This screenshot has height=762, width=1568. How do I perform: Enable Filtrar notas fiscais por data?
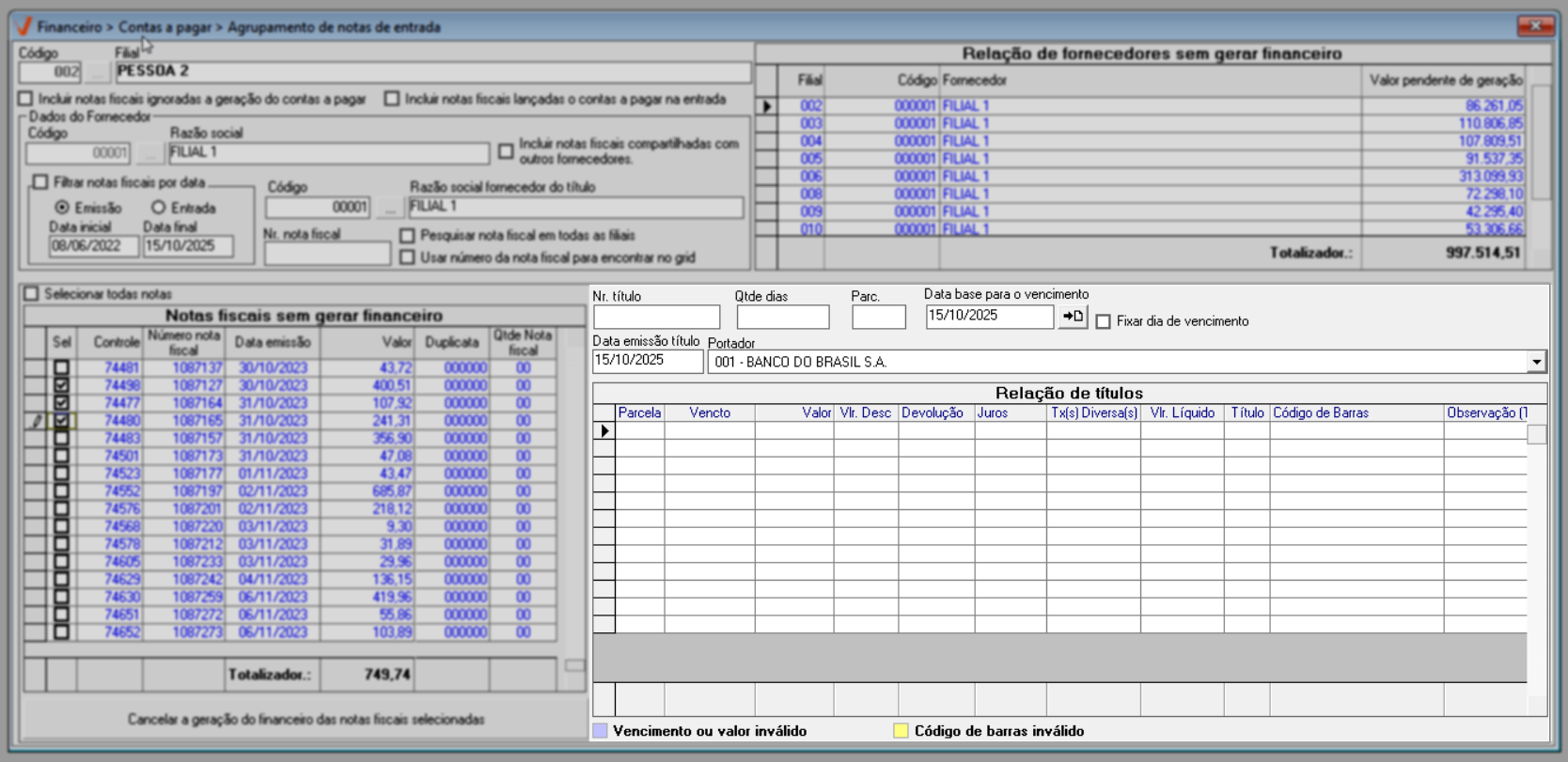40,182
